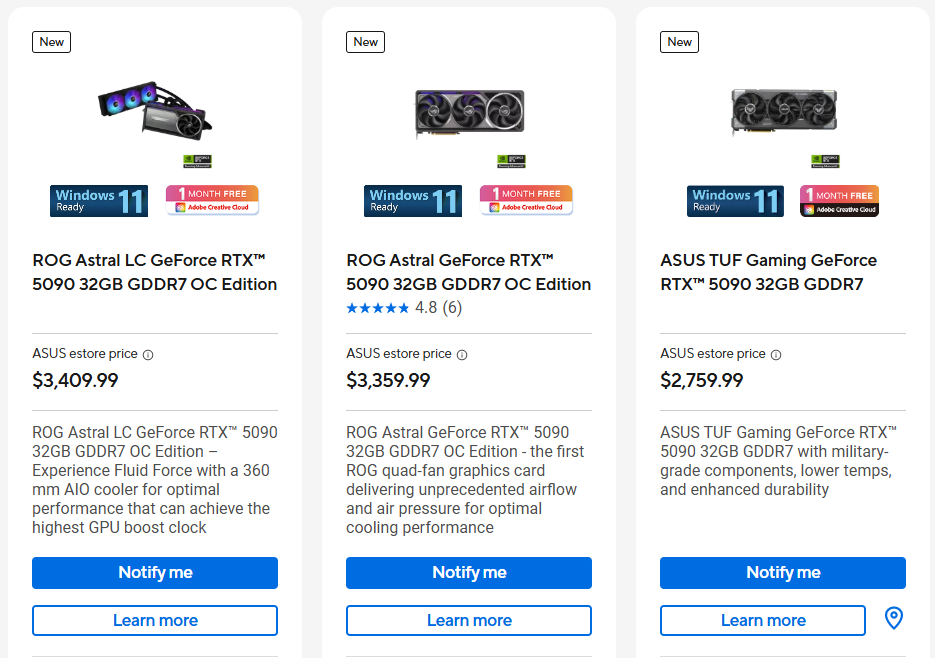Open ASUS TUF Gaming GeForce RTX 5090 title
Image resolution: width=935 pixels, height=658 pixels.
(768, 272)
